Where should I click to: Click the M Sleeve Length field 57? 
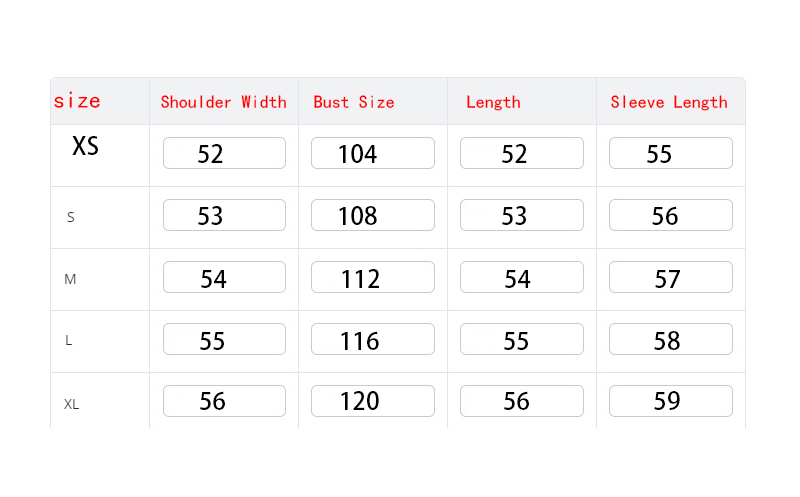pyautogui.click(x=670, y=277)
